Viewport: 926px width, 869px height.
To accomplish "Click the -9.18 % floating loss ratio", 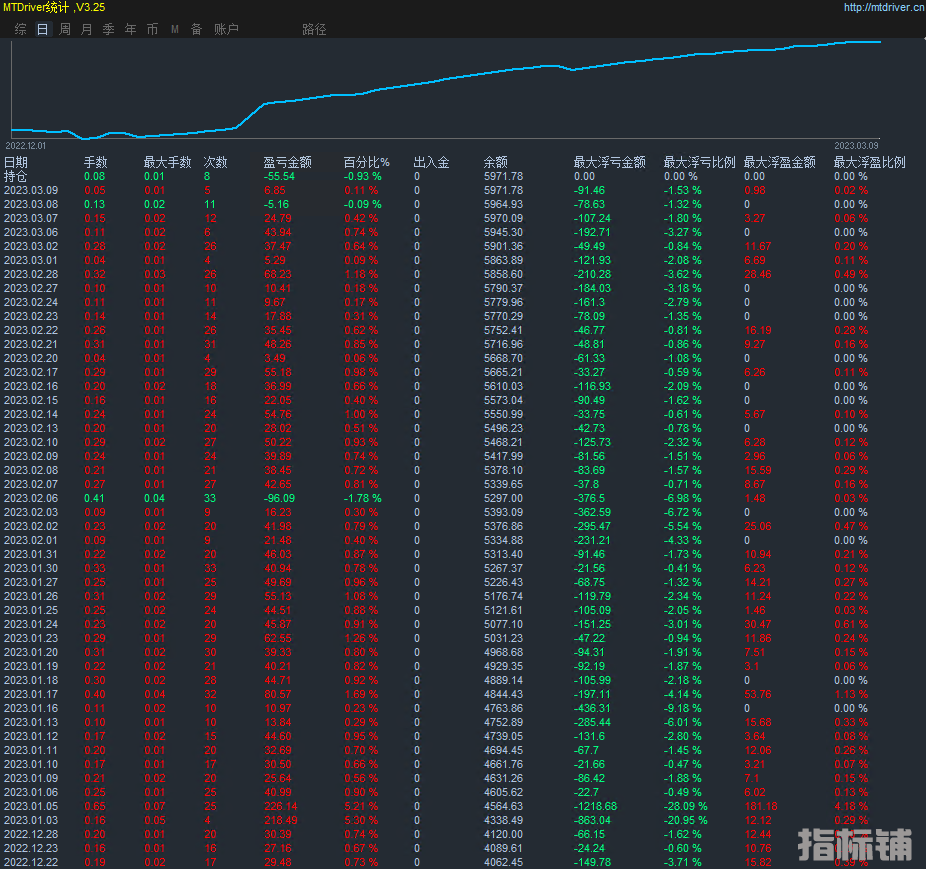I will [x=683, y=708].
